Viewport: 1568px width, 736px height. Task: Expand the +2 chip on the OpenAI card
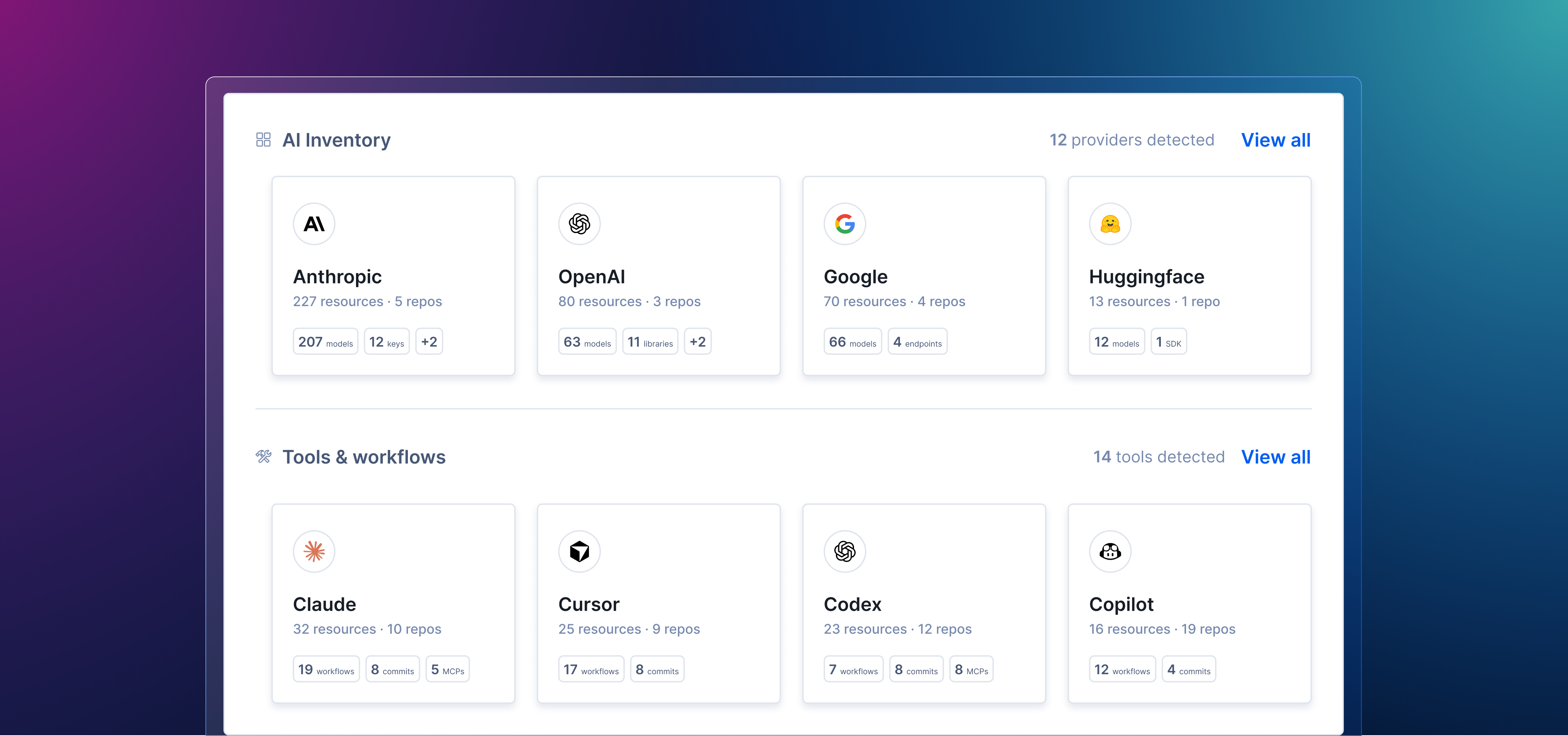pyautogui.click(x=697, y=341)
